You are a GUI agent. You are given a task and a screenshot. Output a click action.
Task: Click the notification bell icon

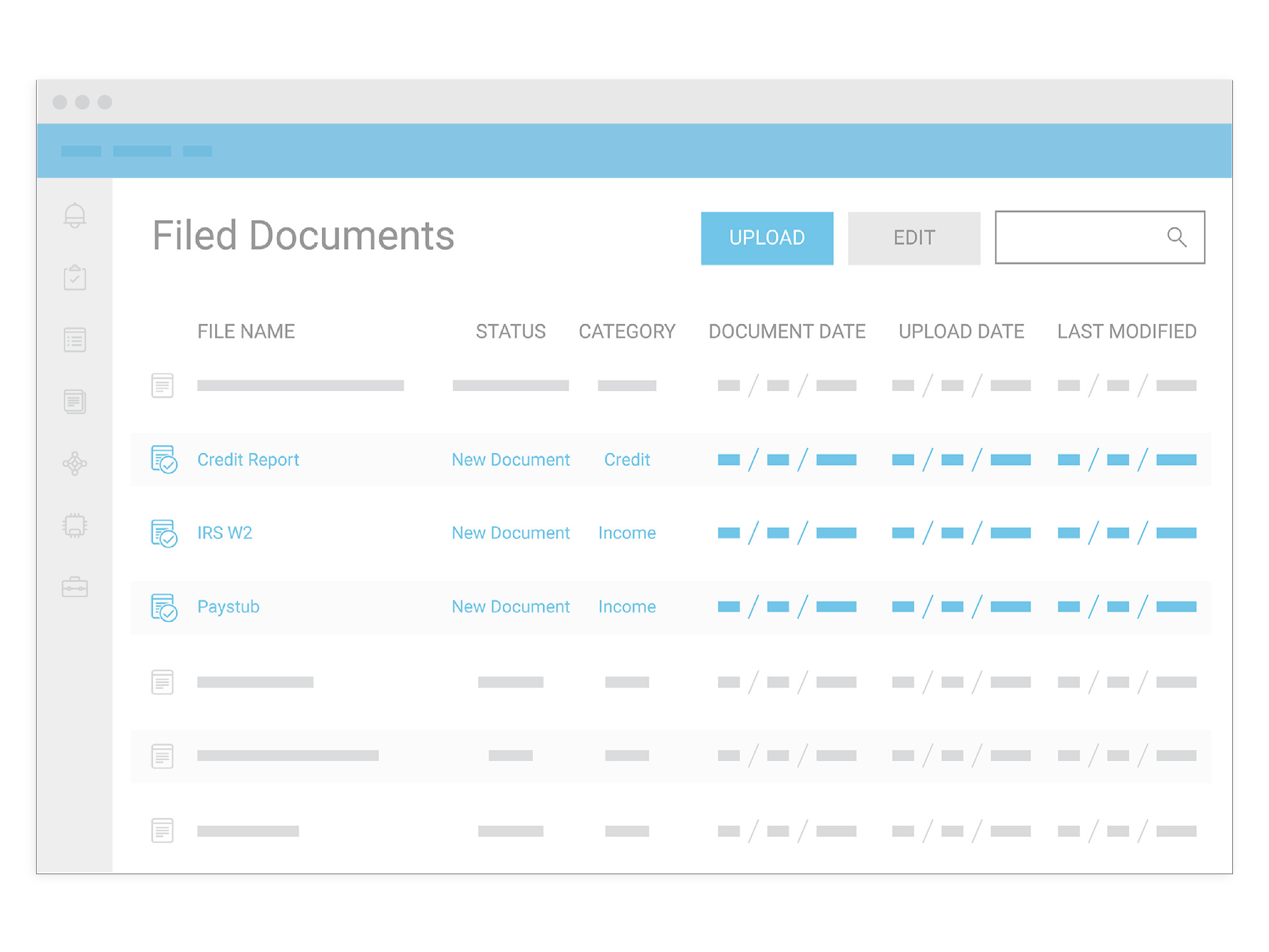[75, 215]
